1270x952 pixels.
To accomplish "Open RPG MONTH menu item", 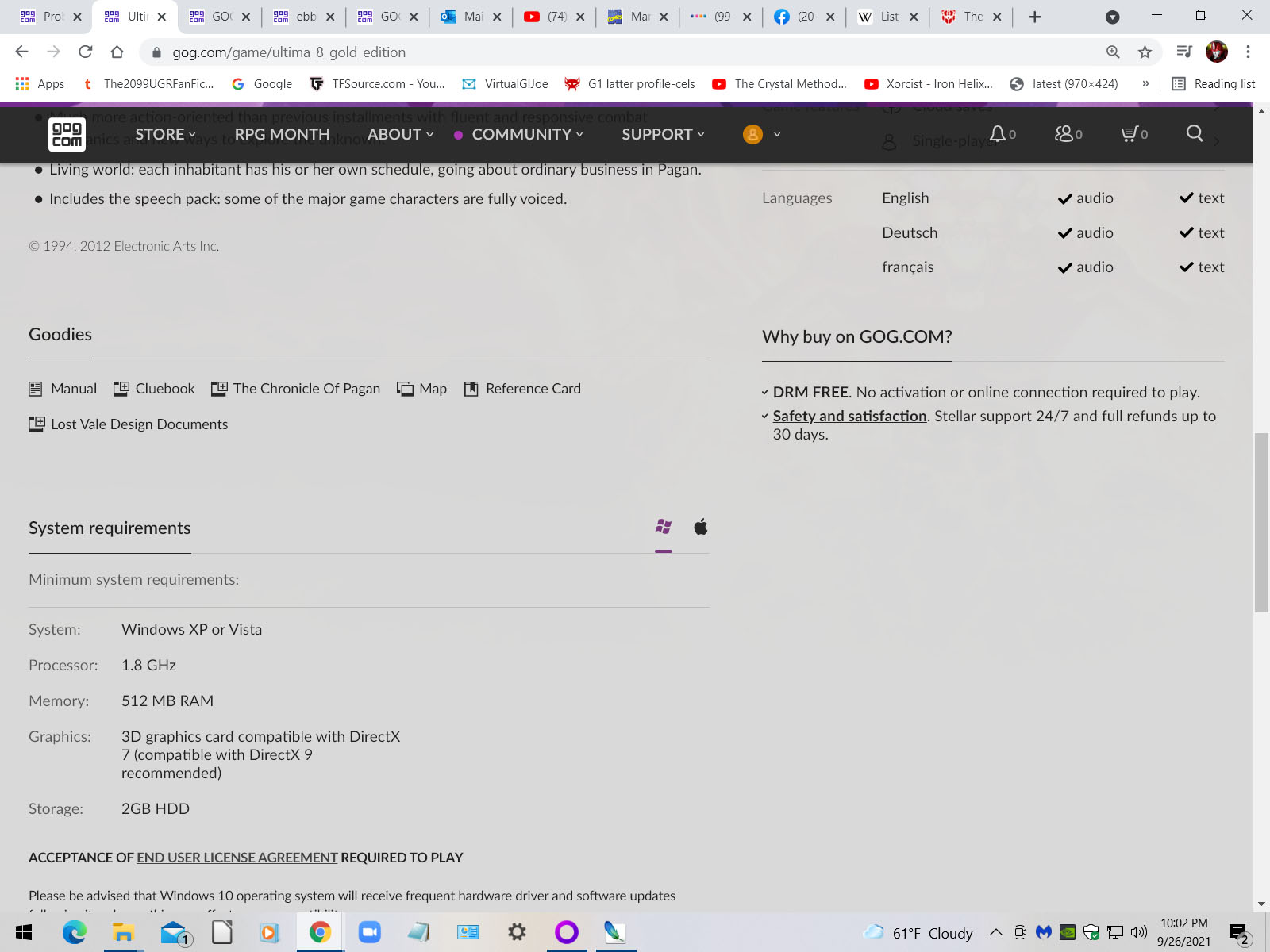I will (282, 134).
